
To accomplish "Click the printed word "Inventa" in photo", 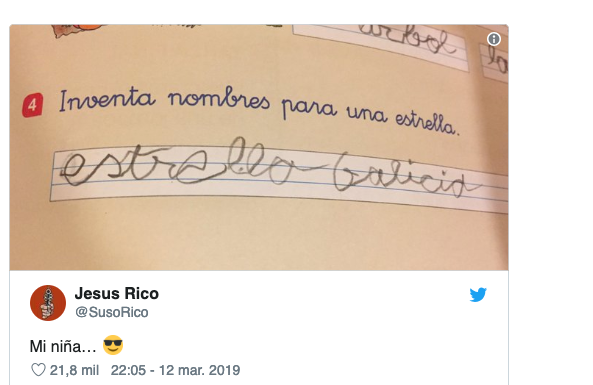I will click(107, 99).
